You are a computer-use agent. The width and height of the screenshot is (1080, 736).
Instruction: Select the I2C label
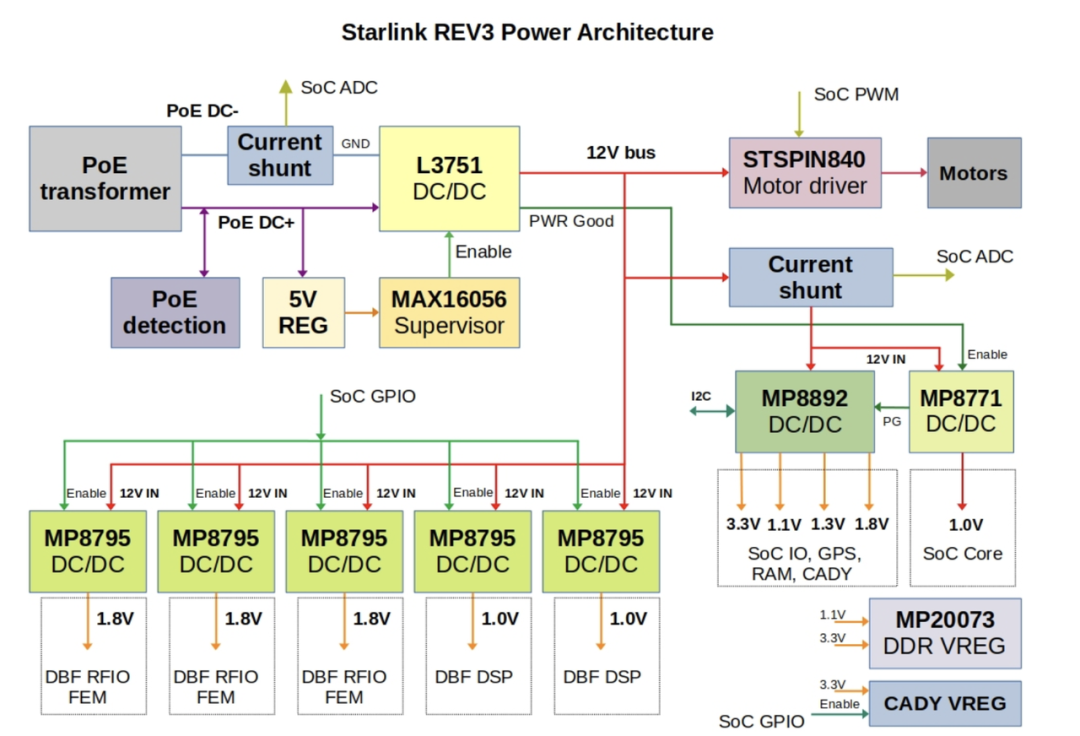[x=700, y=396]
